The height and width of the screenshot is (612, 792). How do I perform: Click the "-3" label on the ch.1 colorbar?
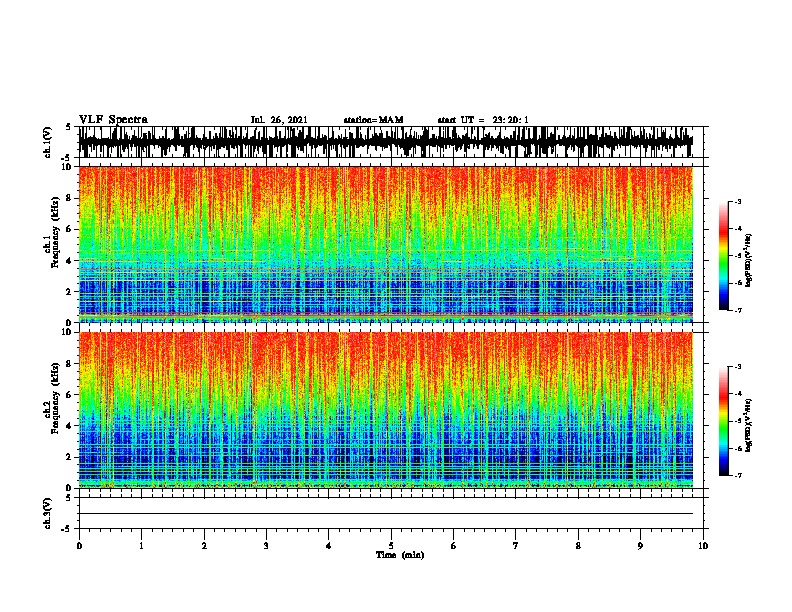(x=737, y=201)
